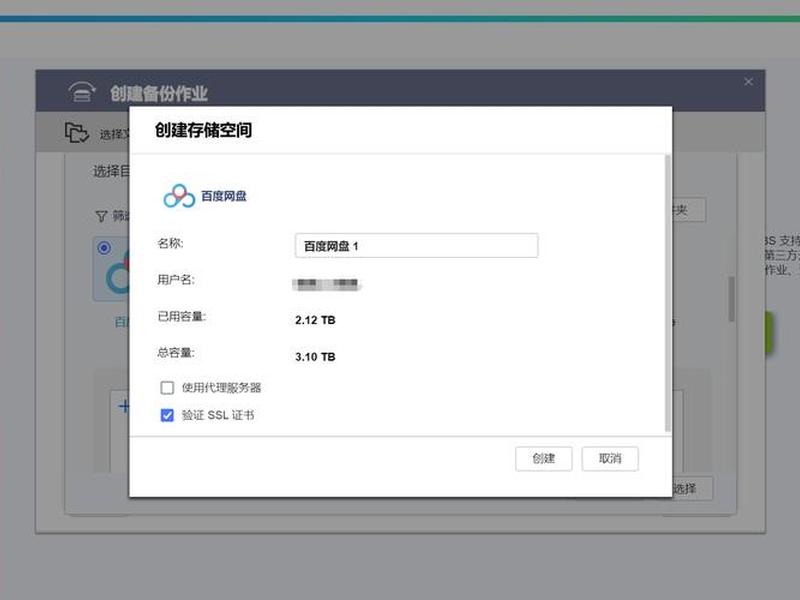Screen dimensions: 800x600
Task: Click the 3.10 TB total capacity value
Action: (315, 357)
